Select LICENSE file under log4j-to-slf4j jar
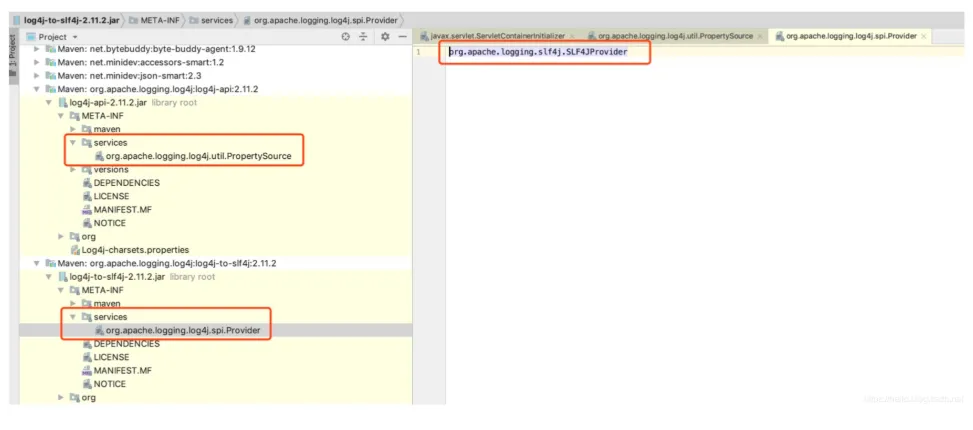The width and height of the screenshot is (973, 430). [215, 357]
